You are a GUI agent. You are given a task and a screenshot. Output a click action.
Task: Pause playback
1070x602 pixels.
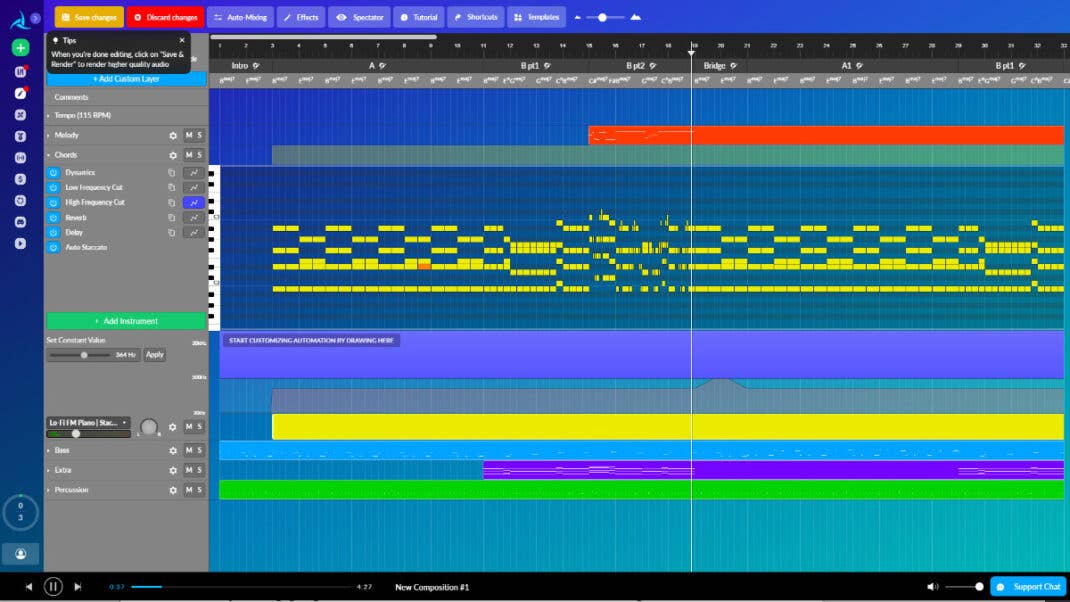tap(53, 586)
